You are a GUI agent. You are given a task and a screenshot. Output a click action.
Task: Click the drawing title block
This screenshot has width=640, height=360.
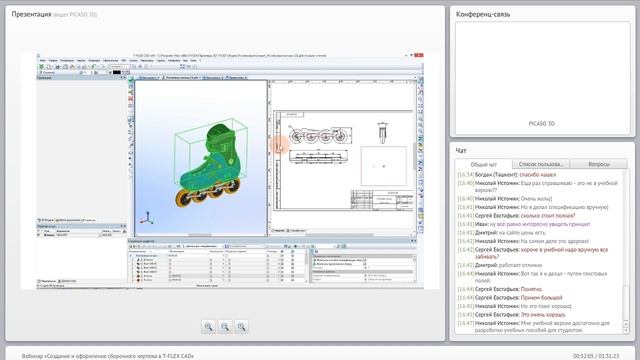[382, 200]
